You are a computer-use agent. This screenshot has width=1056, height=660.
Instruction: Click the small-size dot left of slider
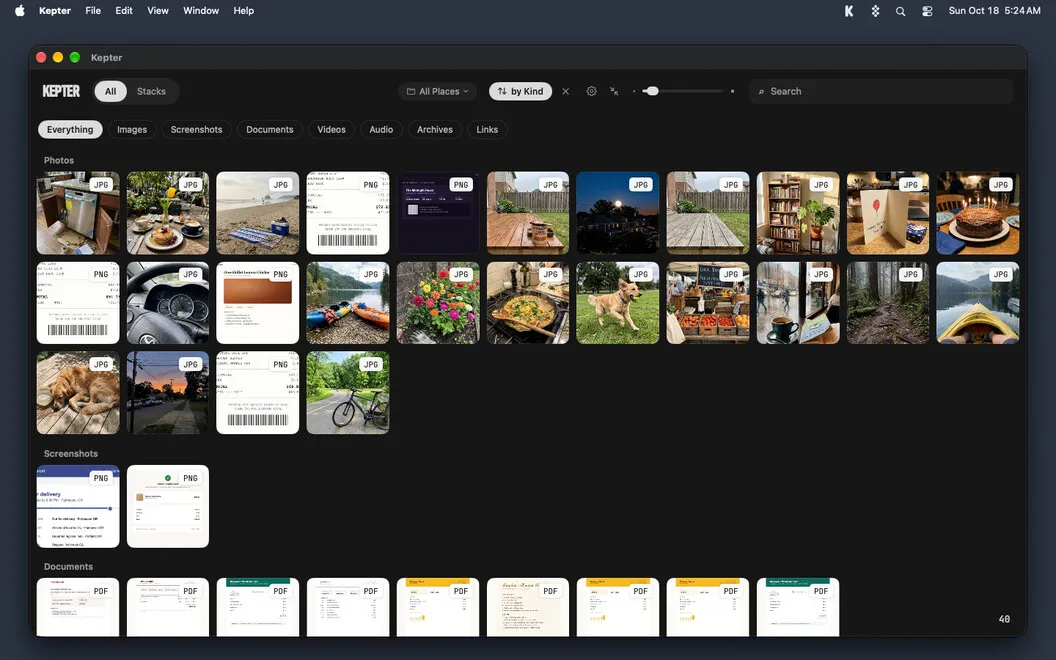pyautogui.click(x=634, y=91)
